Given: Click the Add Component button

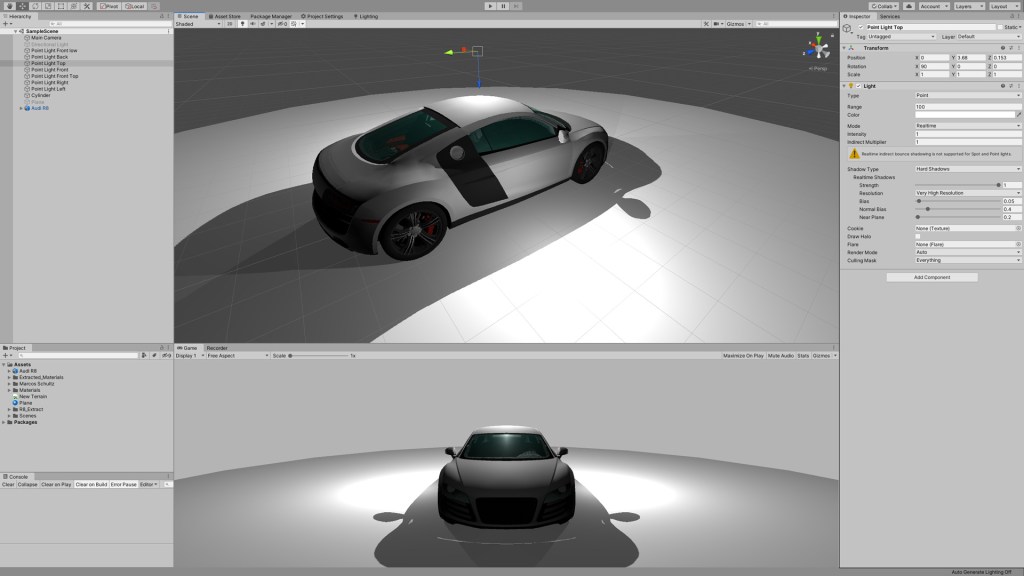Looking at the screenshot, I should (931, 277).
